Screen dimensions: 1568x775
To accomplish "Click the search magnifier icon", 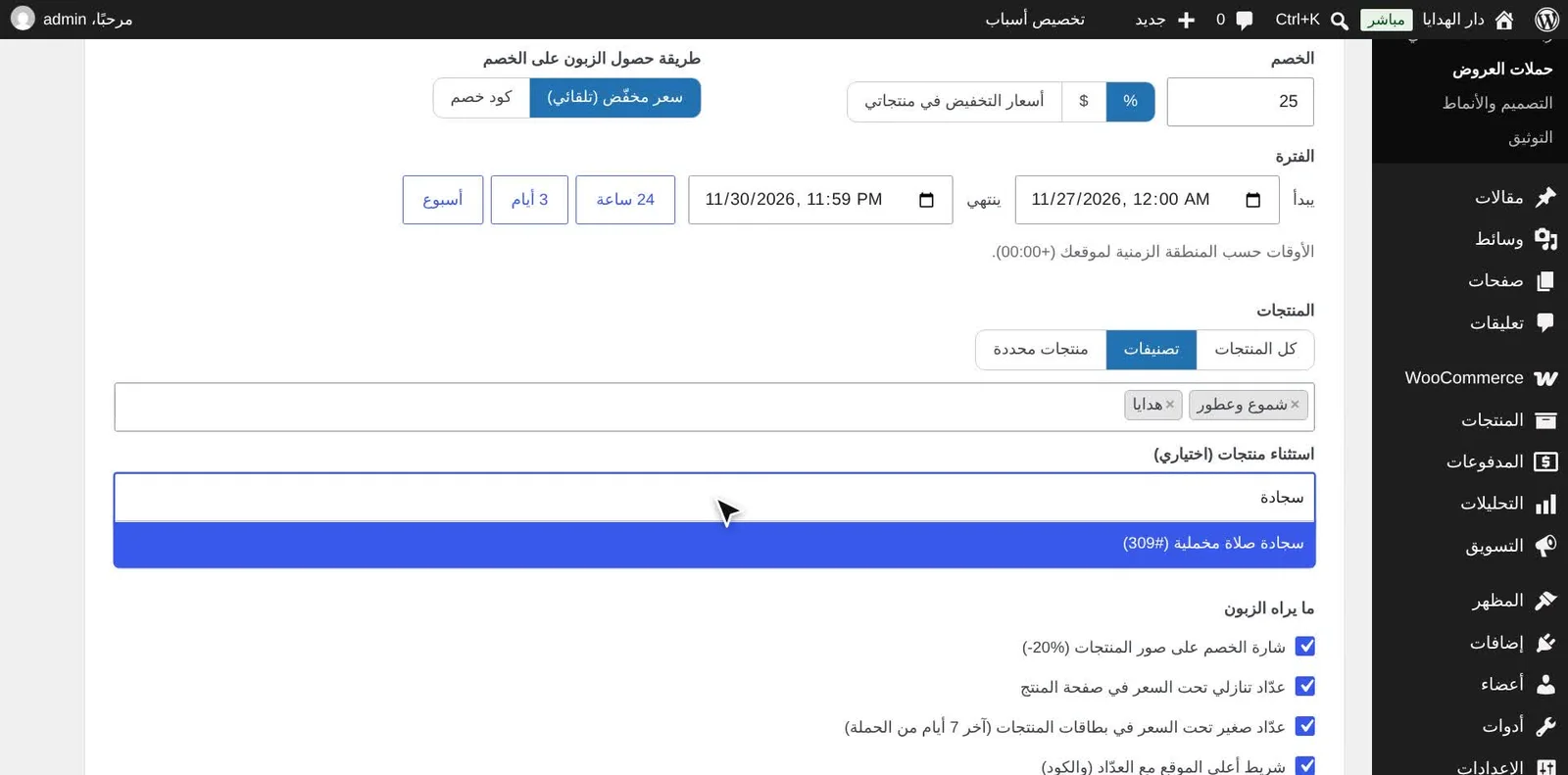I will tap(1340, 20).
